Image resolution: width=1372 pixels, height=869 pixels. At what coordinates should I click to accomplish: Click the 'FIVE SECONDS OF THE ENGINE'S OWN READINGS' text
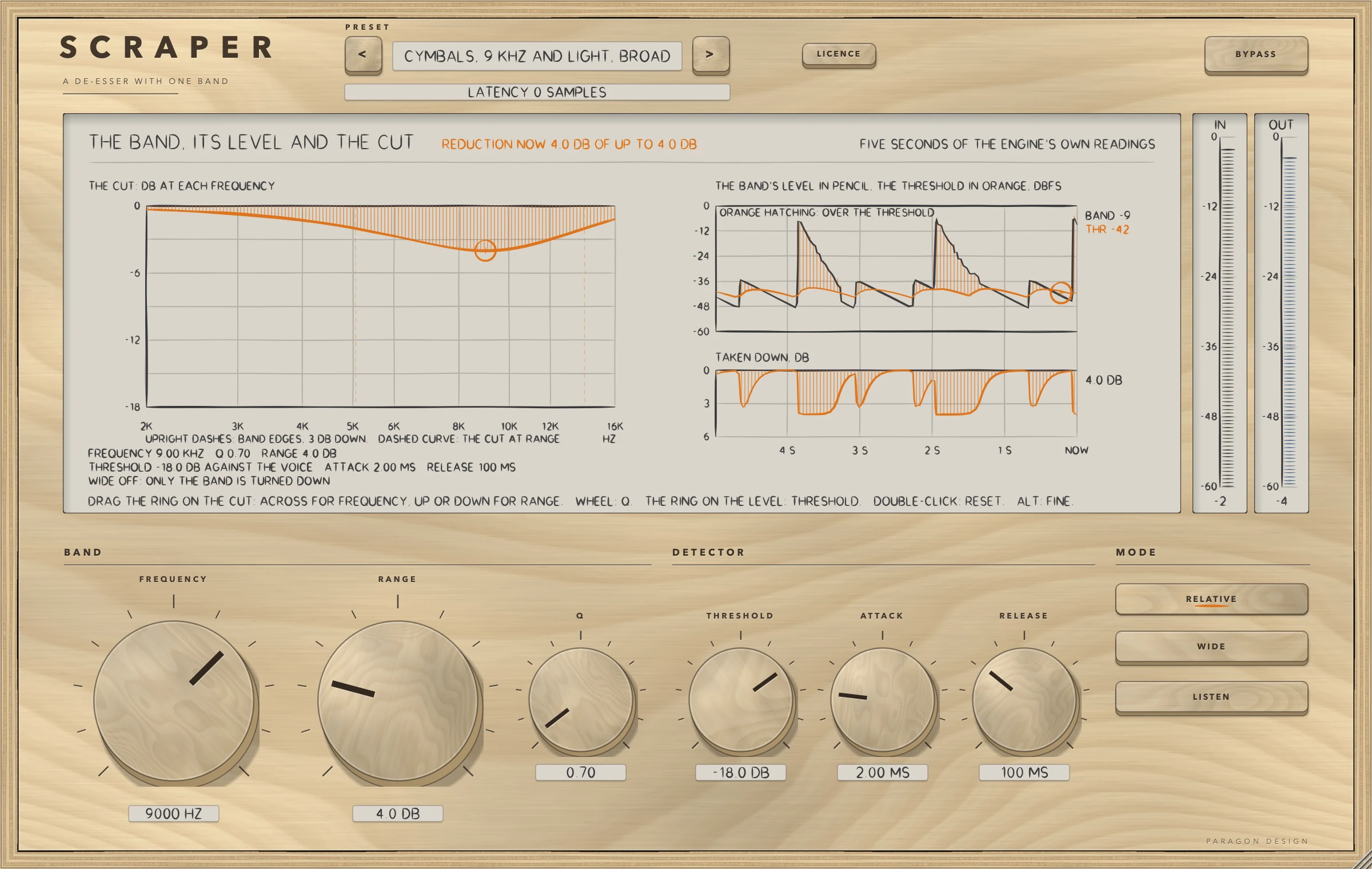[x=1007, y=144]
